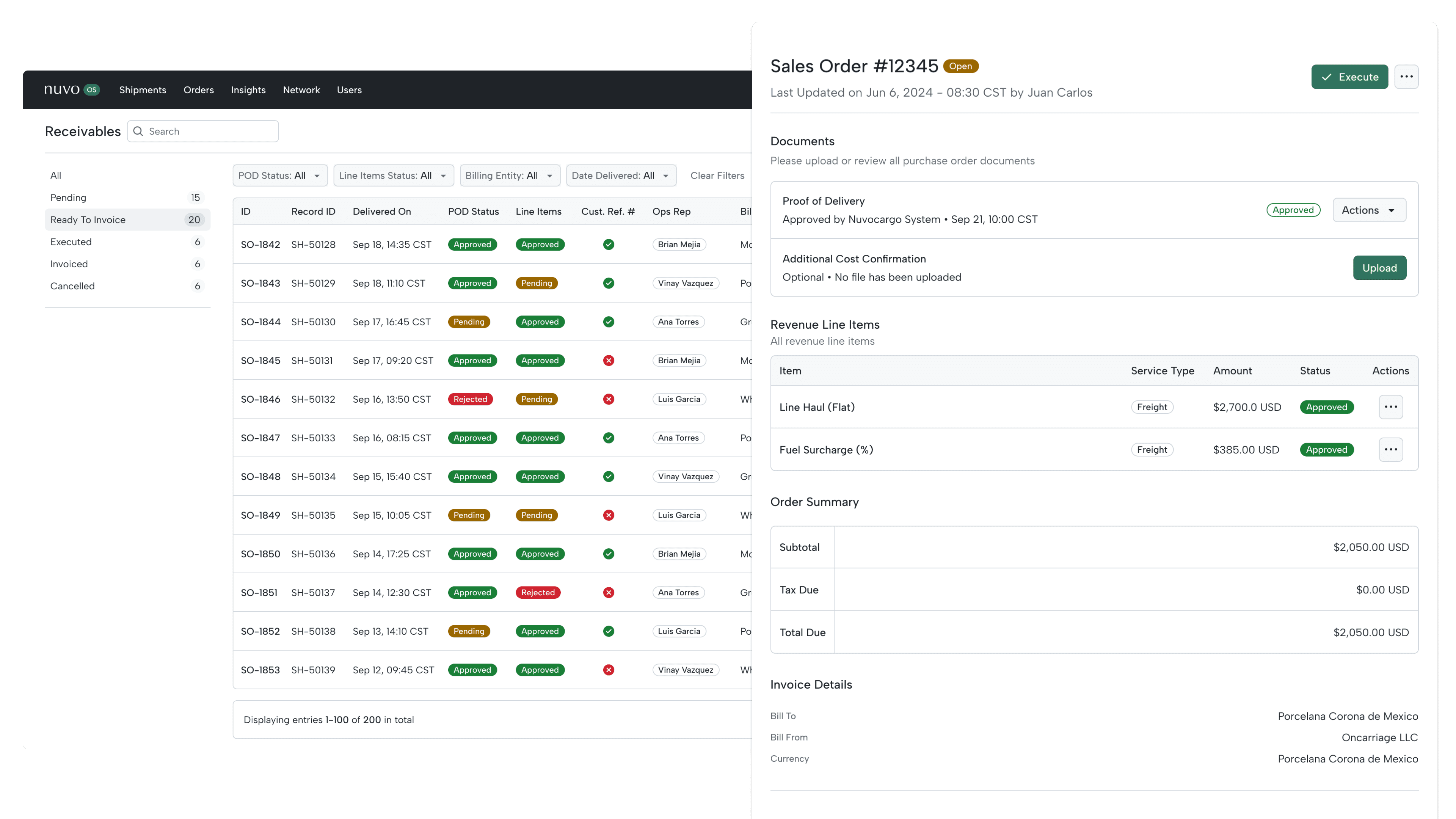
Task: Upload Additional Cost Confirmation file
Action: (1379, 268)
